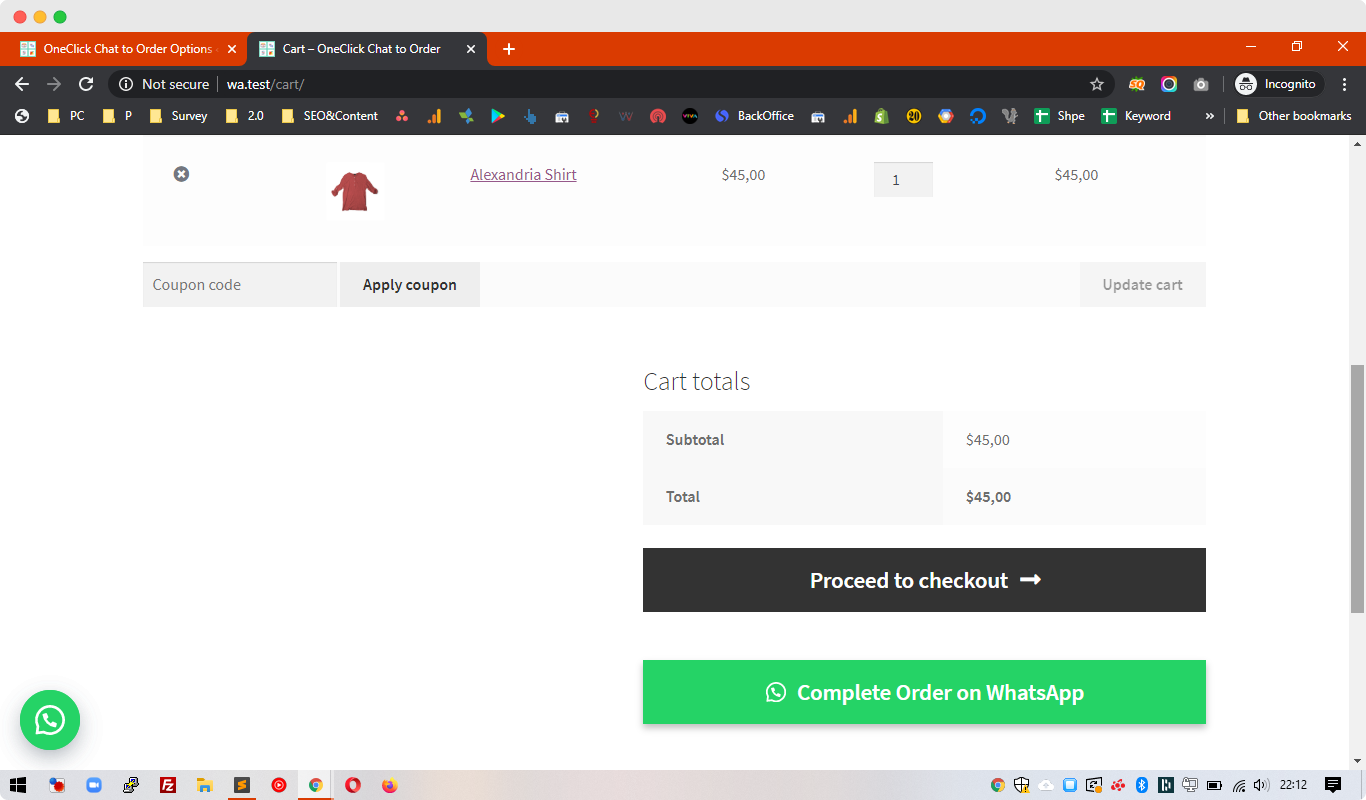Click Complete Order on WhatsApp
This screenshot has height=800, width=1366.
[x=924, y=691]
